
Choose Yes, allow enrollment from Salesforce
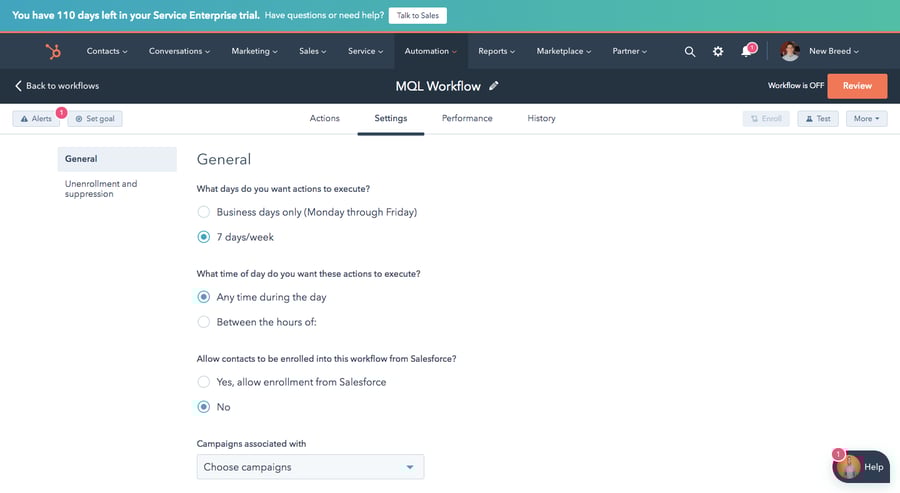point(203,382)
